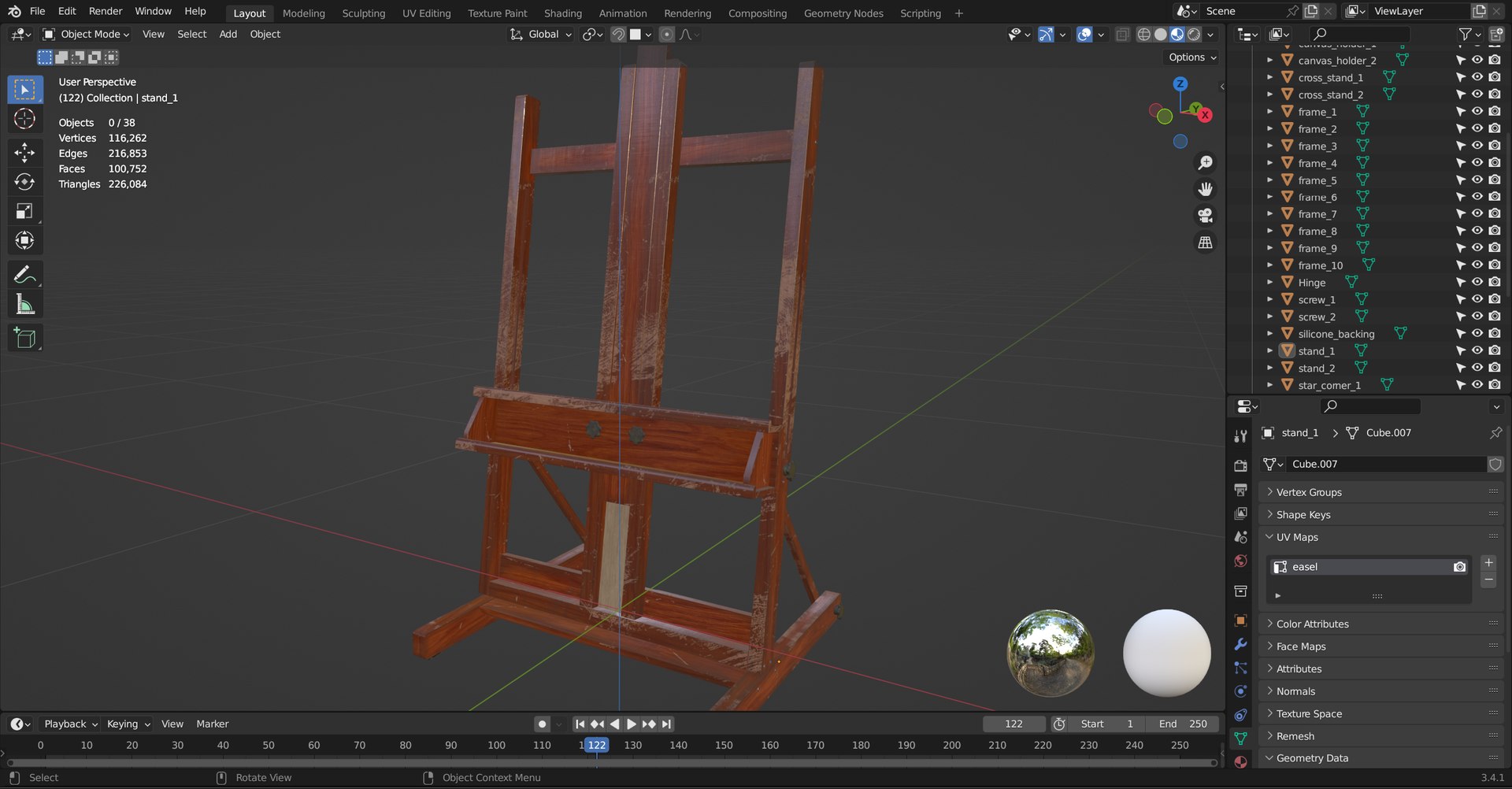
Task: Open the Output properties tab
Action: pyautogui.click(x=1240, y=490)
